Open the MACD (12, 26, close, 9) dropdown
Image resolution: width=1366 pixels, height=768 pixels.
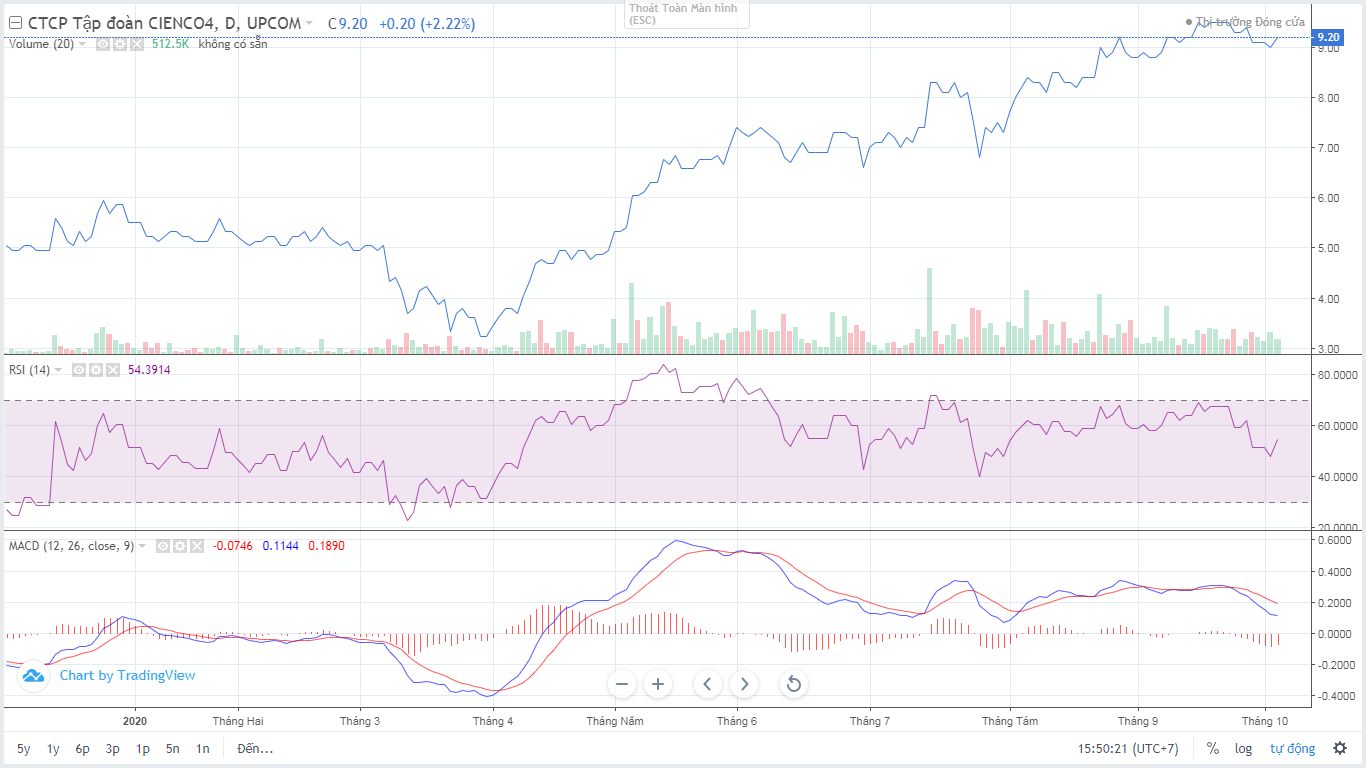[143, 546]
